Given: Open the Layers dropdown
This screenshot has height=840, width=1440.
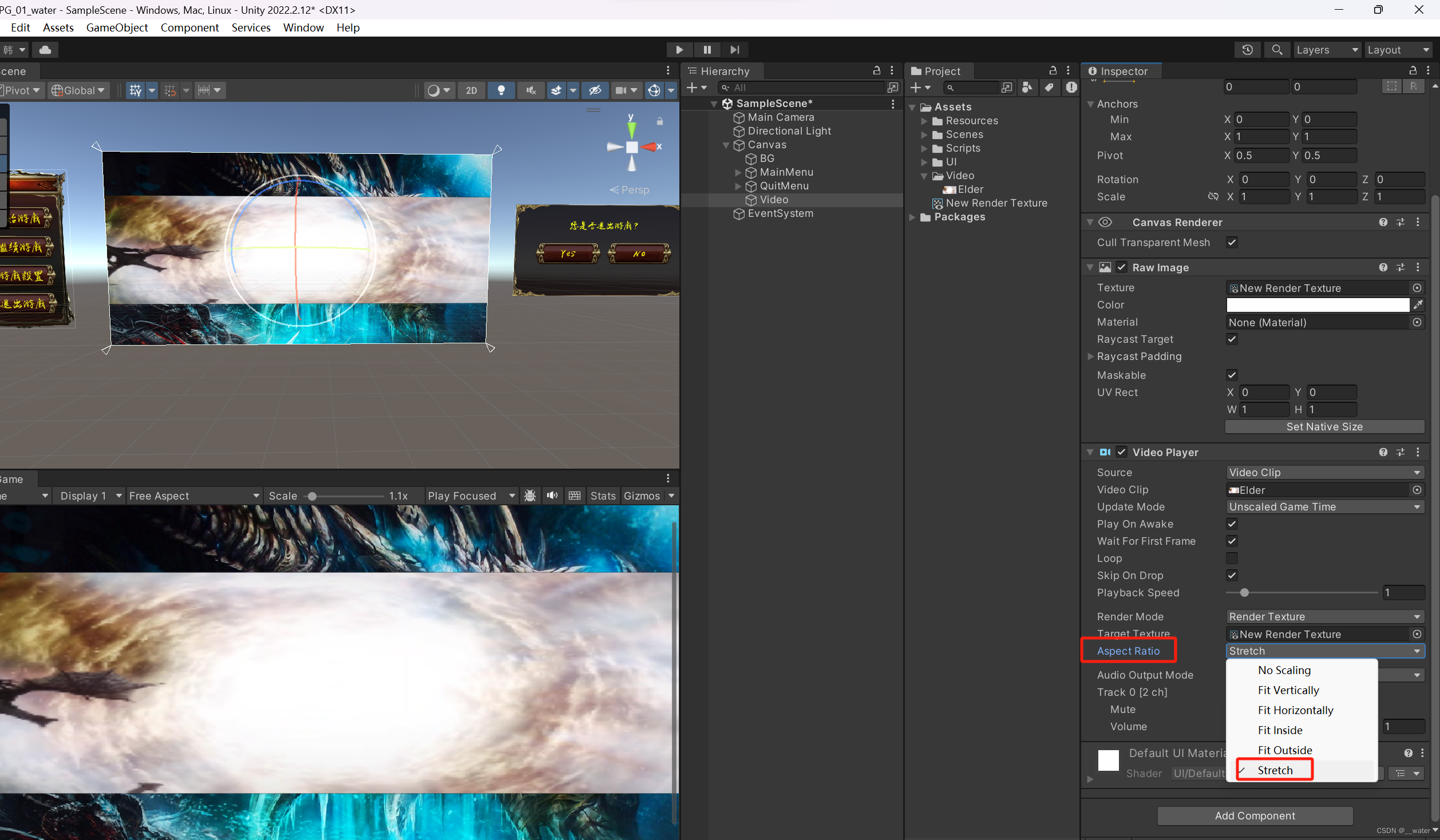Looking at the screenshot, I should pyautogui.click(x=1327, y=50).
